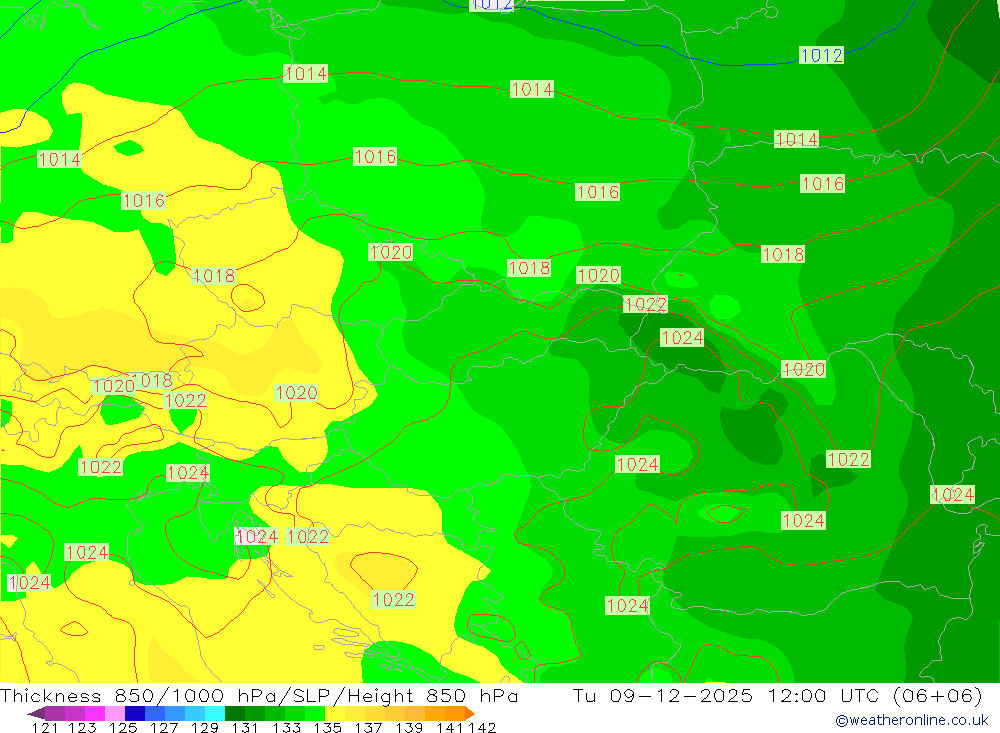Click the date 09-12-2025
Screen dimensions: 1000x733
pyautogui.click(x=681, y=695)
